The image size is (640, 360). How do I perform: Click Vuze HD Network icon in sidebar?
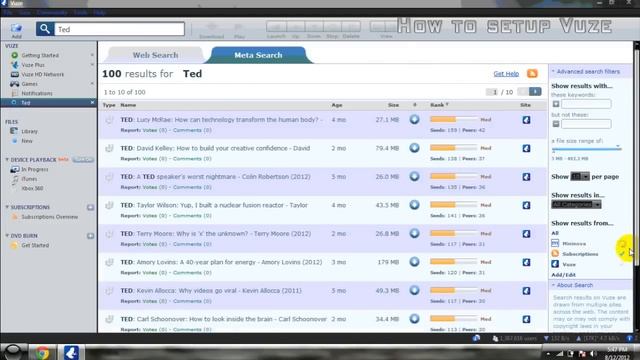(15, 74)
